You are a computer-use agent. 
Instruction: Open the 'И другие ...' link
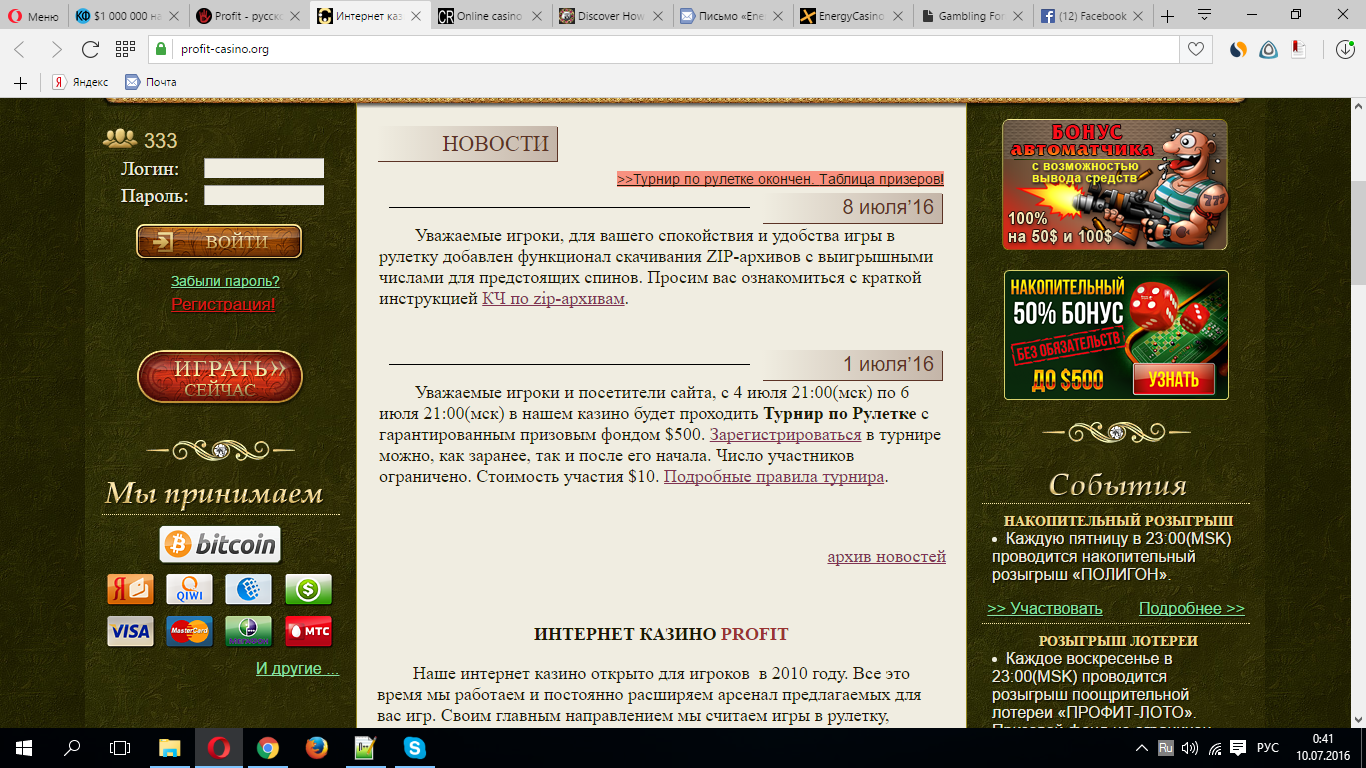[x=297, y=668]
